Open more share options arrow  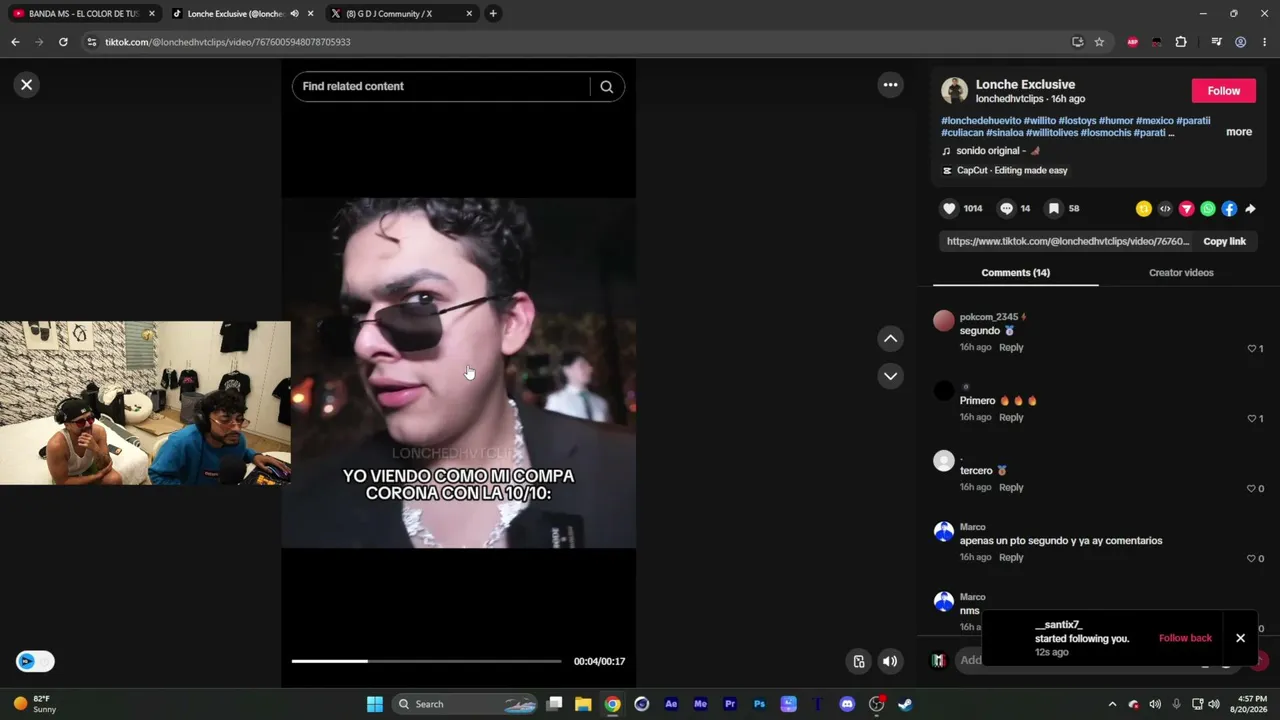tap(1250, 209)
